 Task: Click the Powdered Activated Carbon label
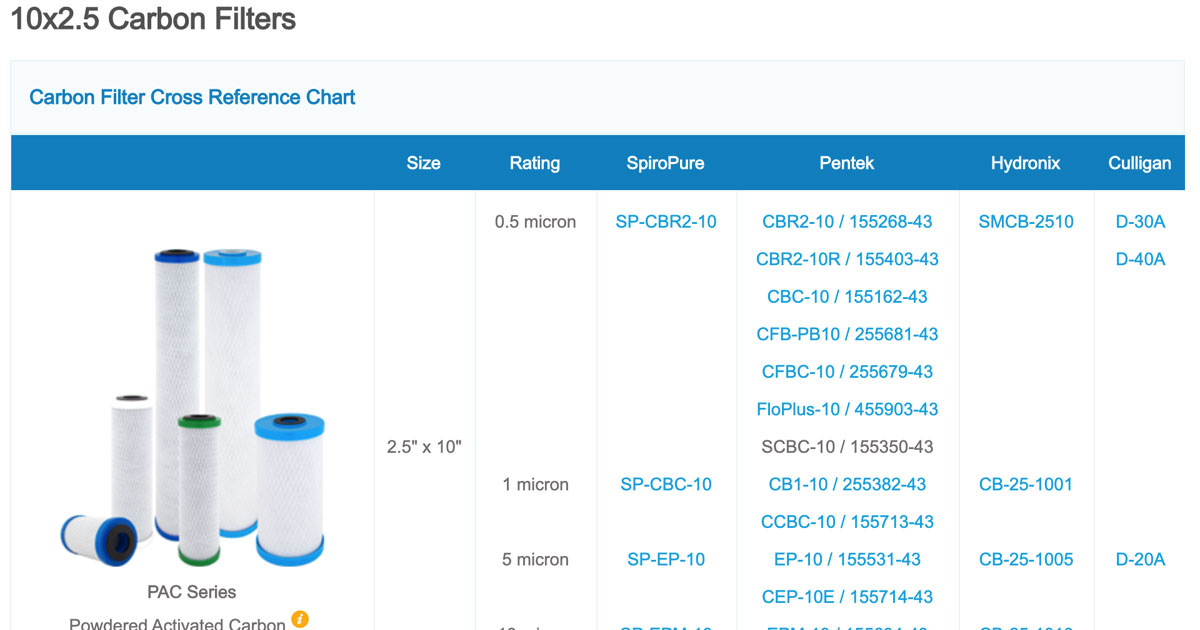(177, 623)
